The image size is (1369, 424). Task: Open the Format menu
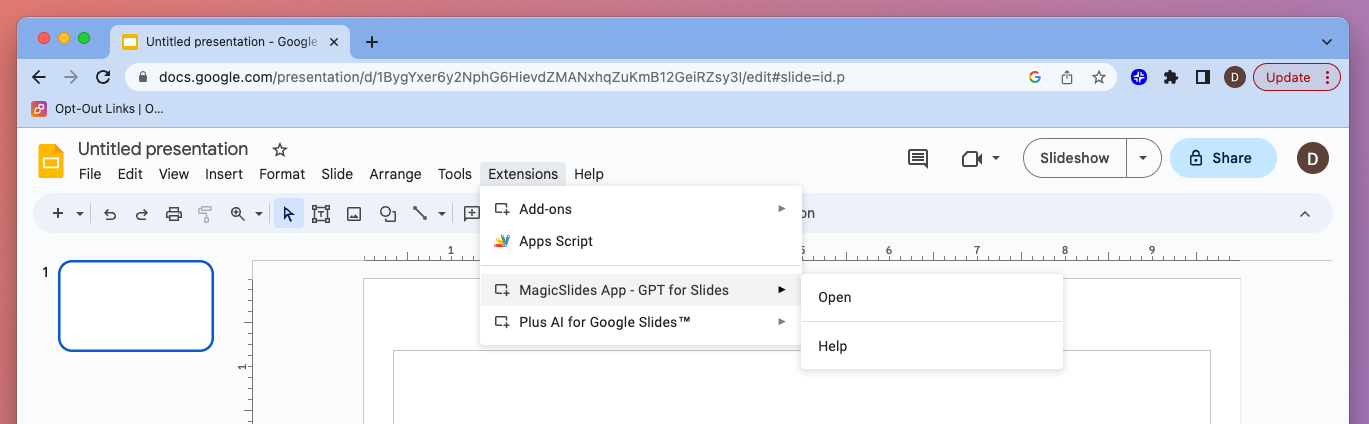282,174
